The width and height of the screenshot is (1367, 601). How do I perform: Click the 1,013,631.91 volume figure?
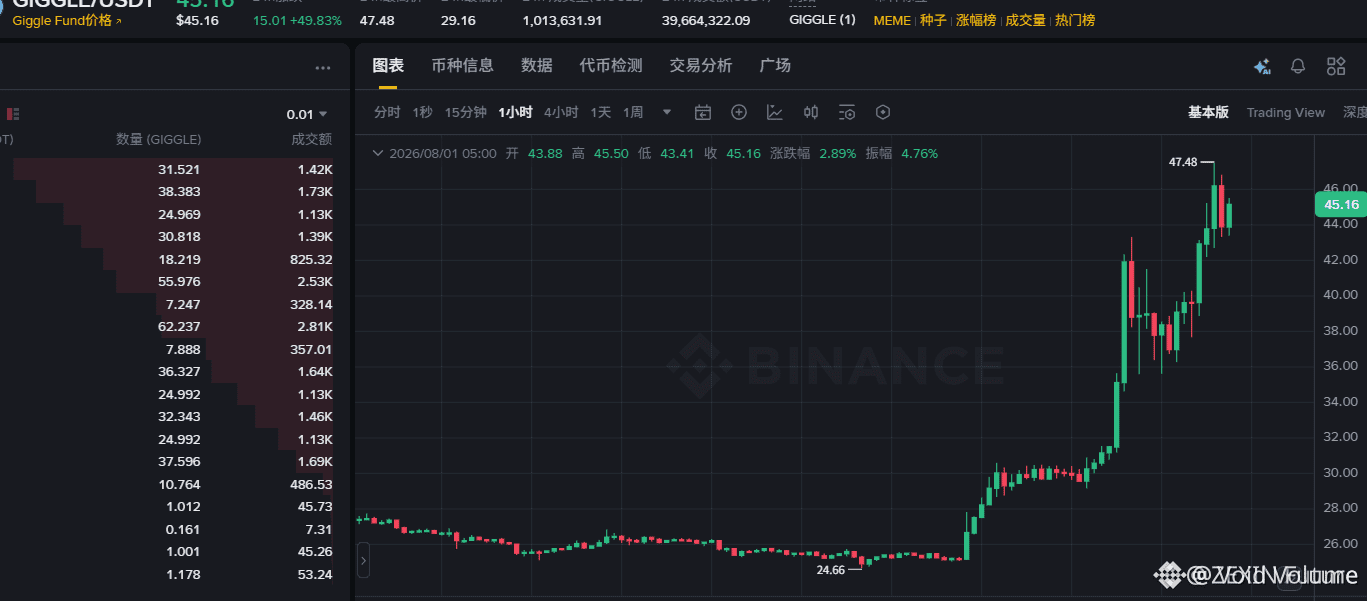562,20
